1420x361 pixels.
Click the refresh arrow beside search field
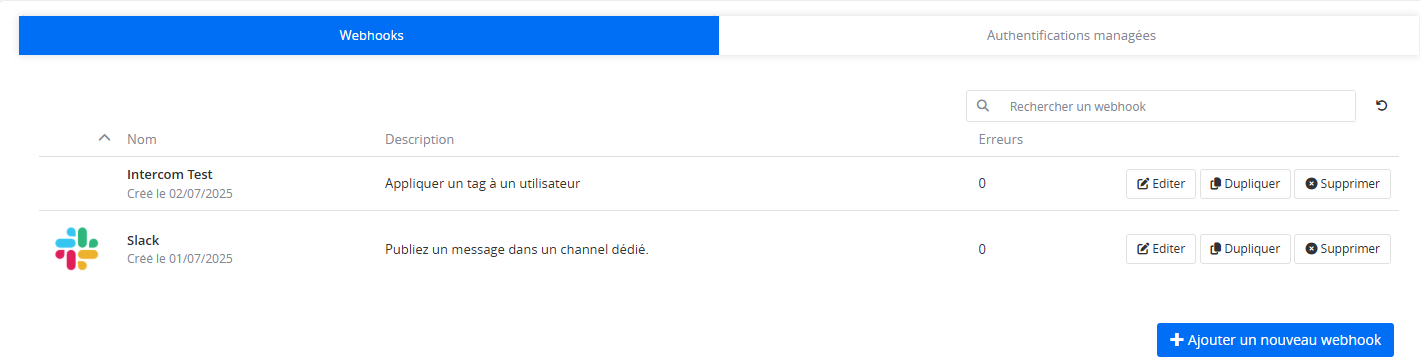pos(1382,106)
